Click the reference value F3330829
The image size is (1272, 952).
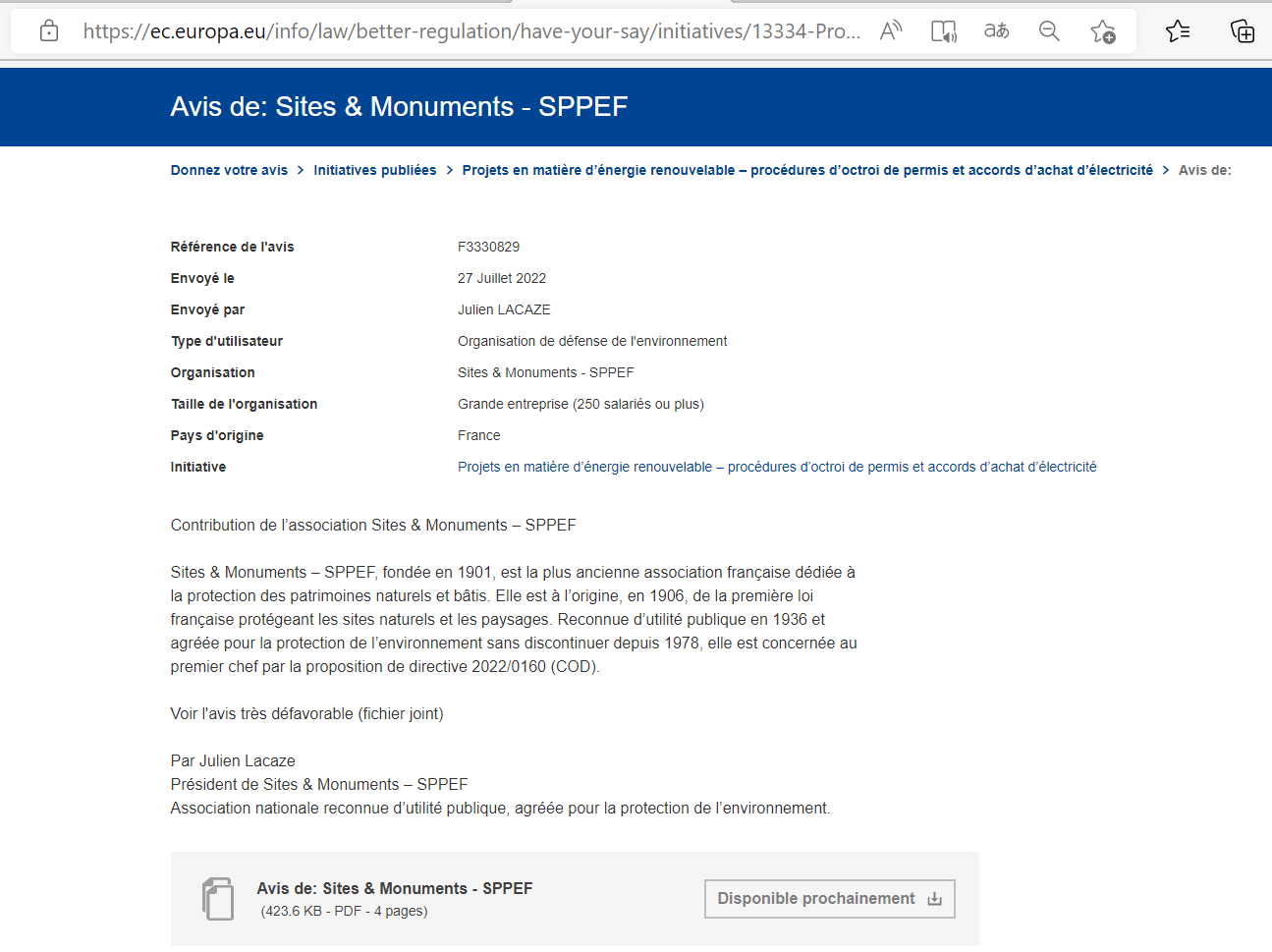tap(488, 247)
